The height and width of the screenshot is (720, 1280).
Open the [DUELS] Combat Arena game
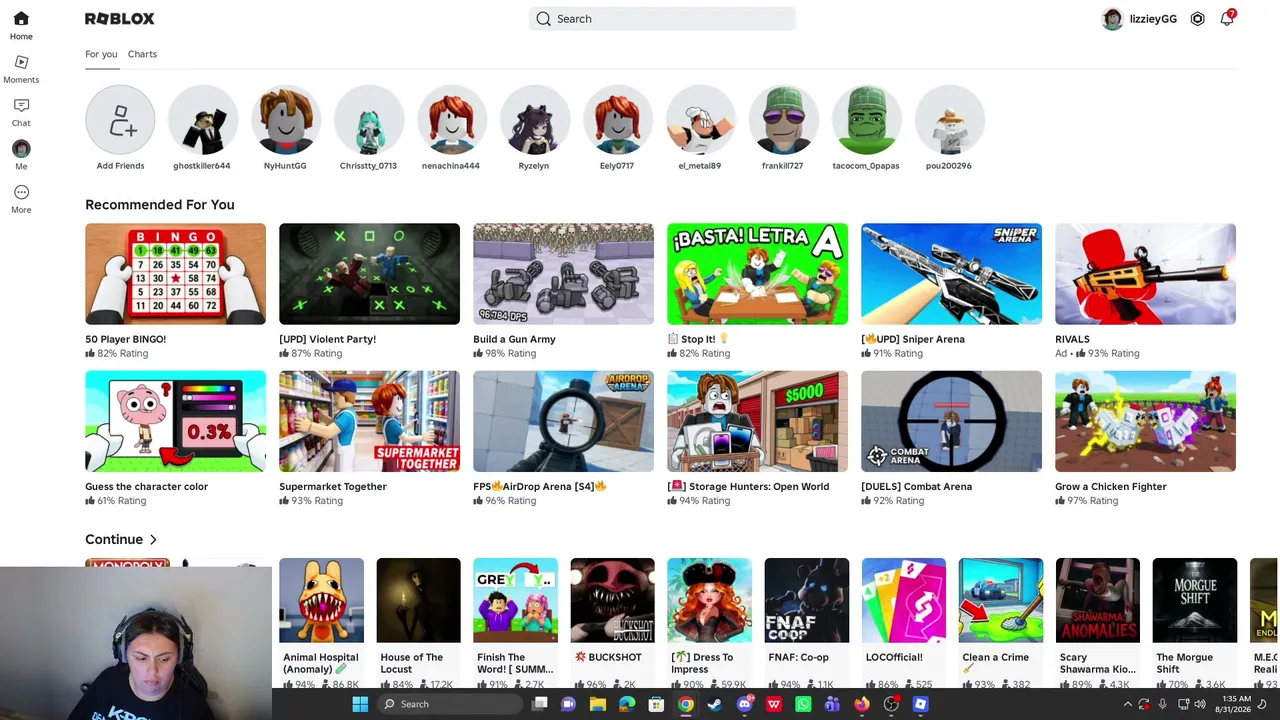tap(951, 421)
